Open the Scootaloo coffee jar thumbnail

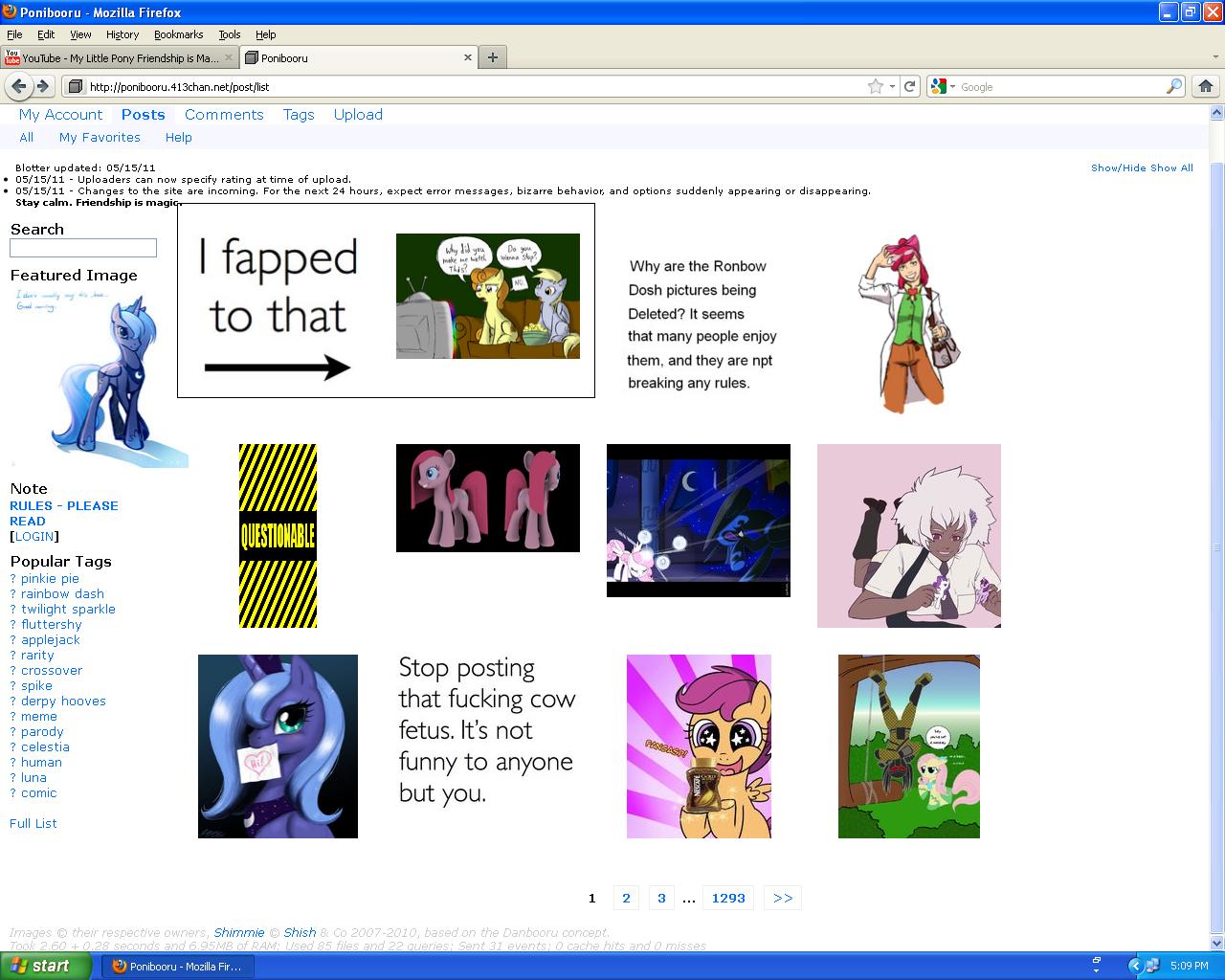tap(699, 746)
